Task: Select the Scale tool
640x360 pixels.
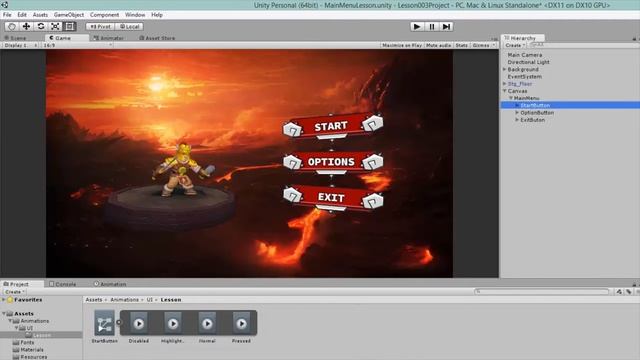Action: point(55,27)
